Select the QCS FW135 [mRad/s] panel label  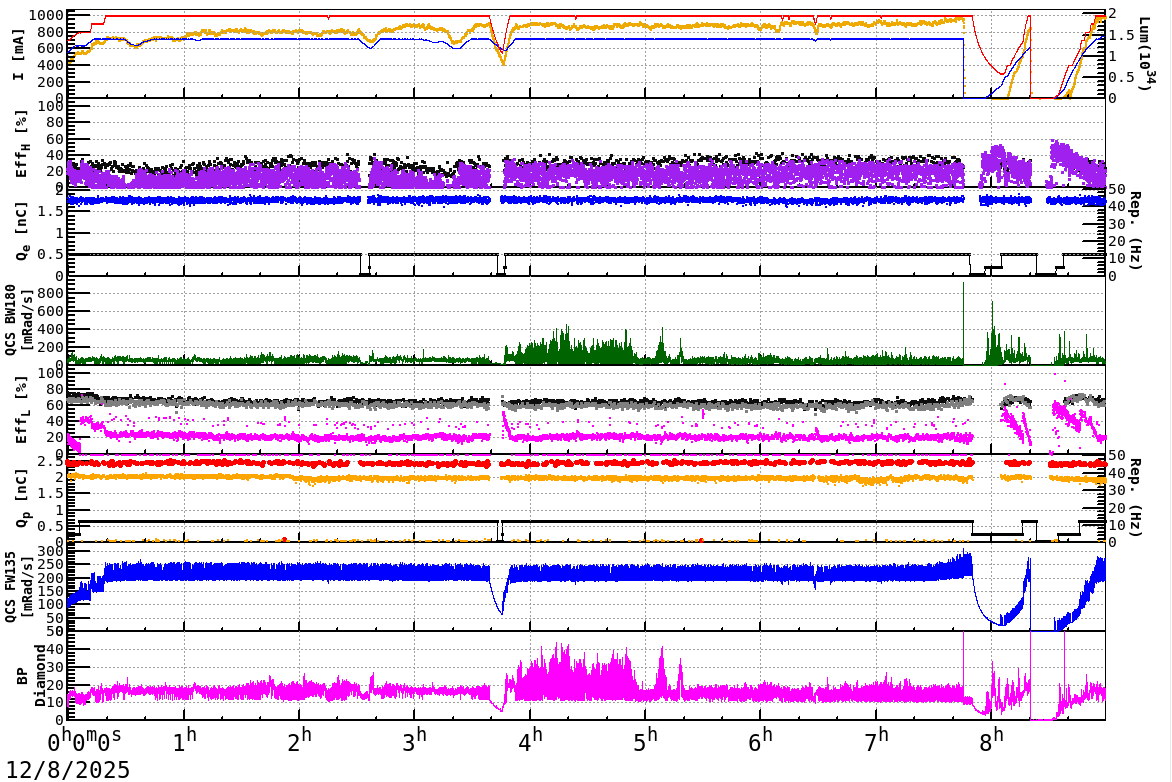pos(20,585)
